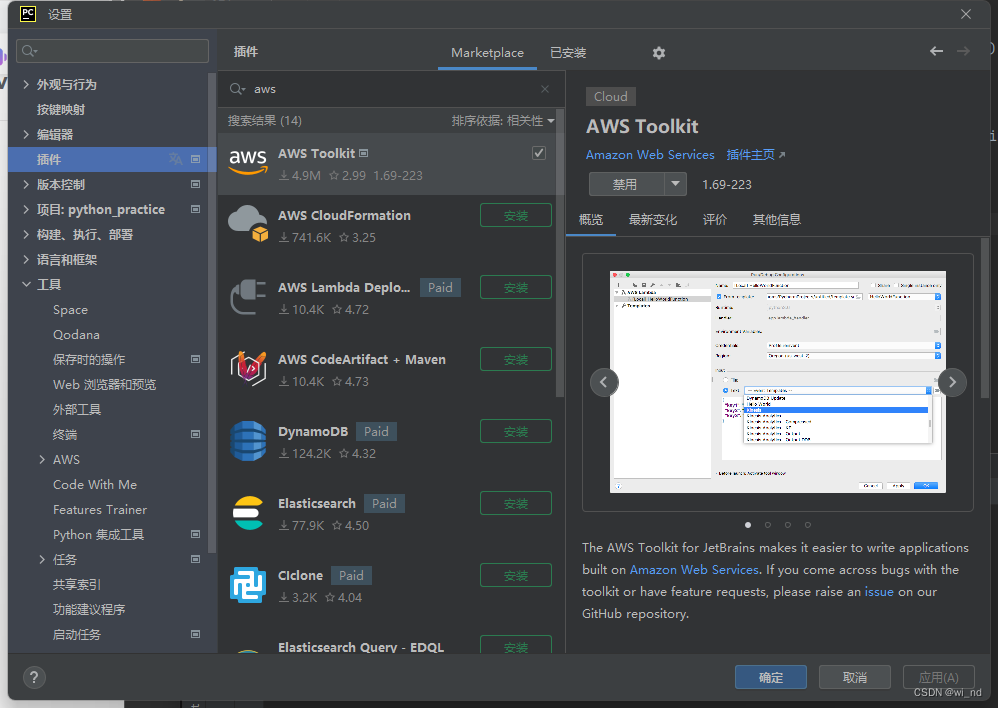Click the settings search input field
The image size is (998, 708).
click(x=113, y=51)
